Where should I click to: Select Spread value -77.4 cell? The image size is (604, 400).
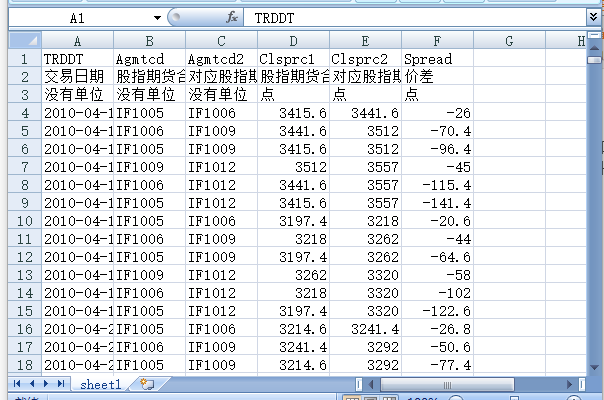tap(438, 365)
